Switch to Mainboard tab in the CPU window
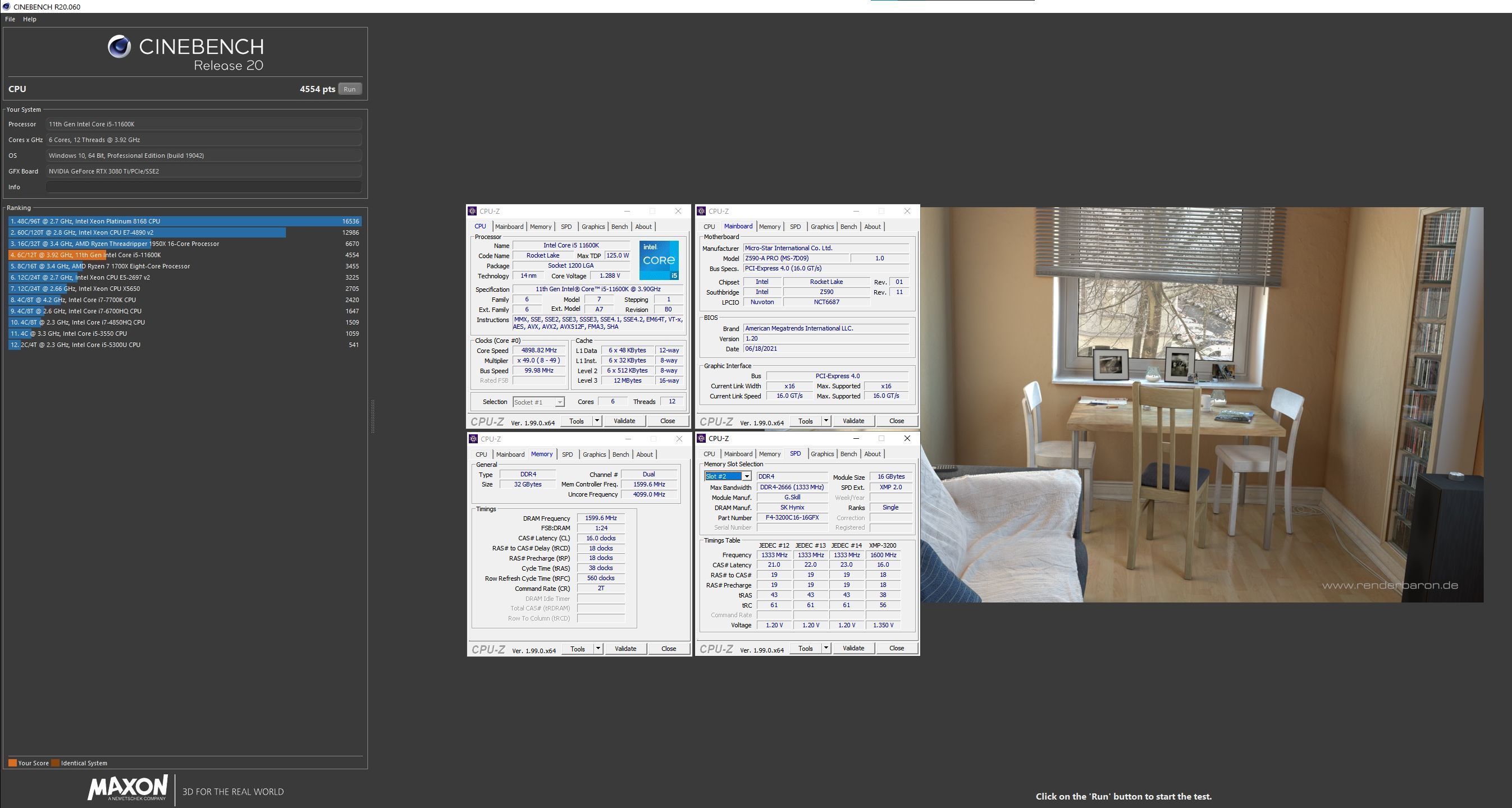 coord(509,227)
